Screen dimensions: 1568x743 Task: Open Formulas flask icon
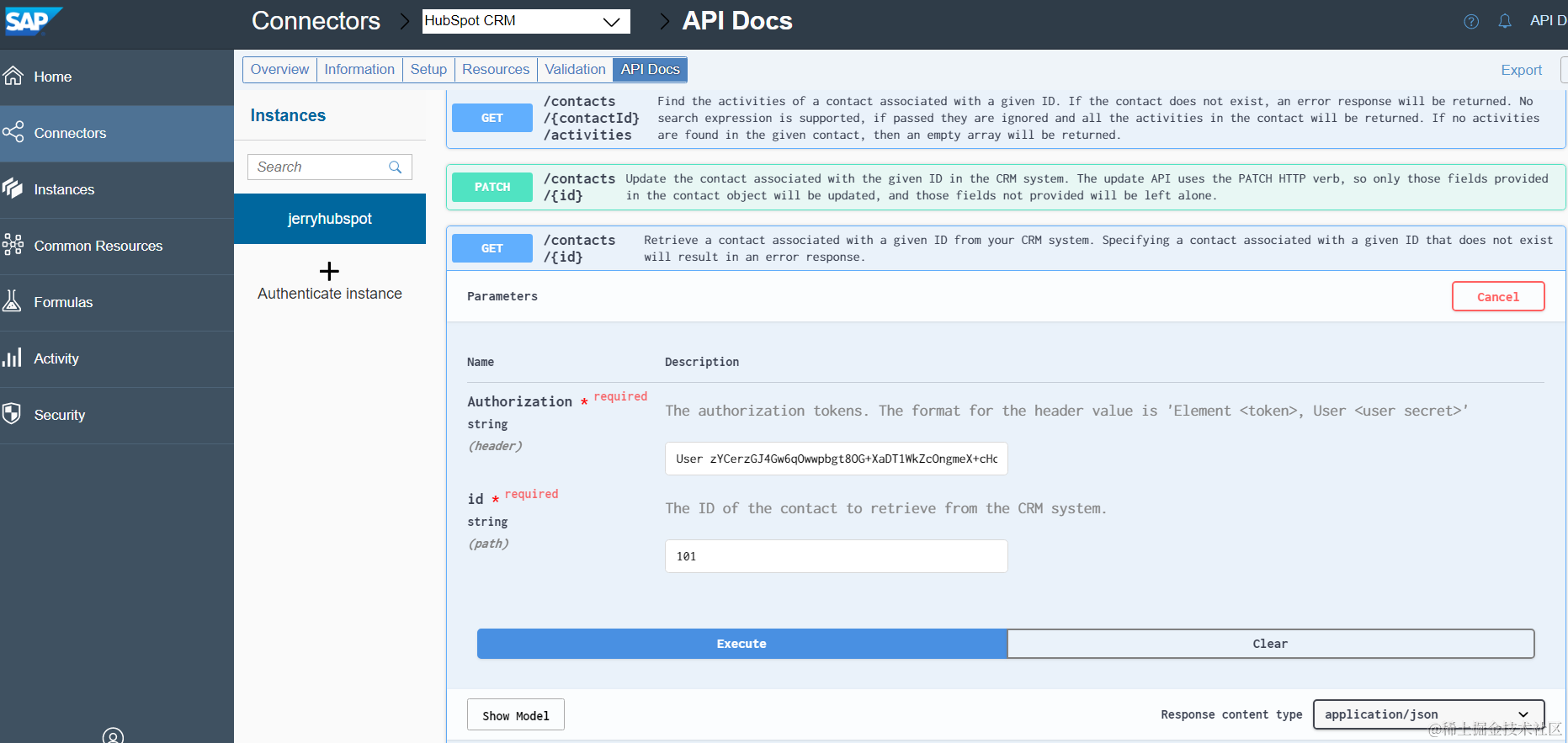pyautogui.click(x=12, y=301)
